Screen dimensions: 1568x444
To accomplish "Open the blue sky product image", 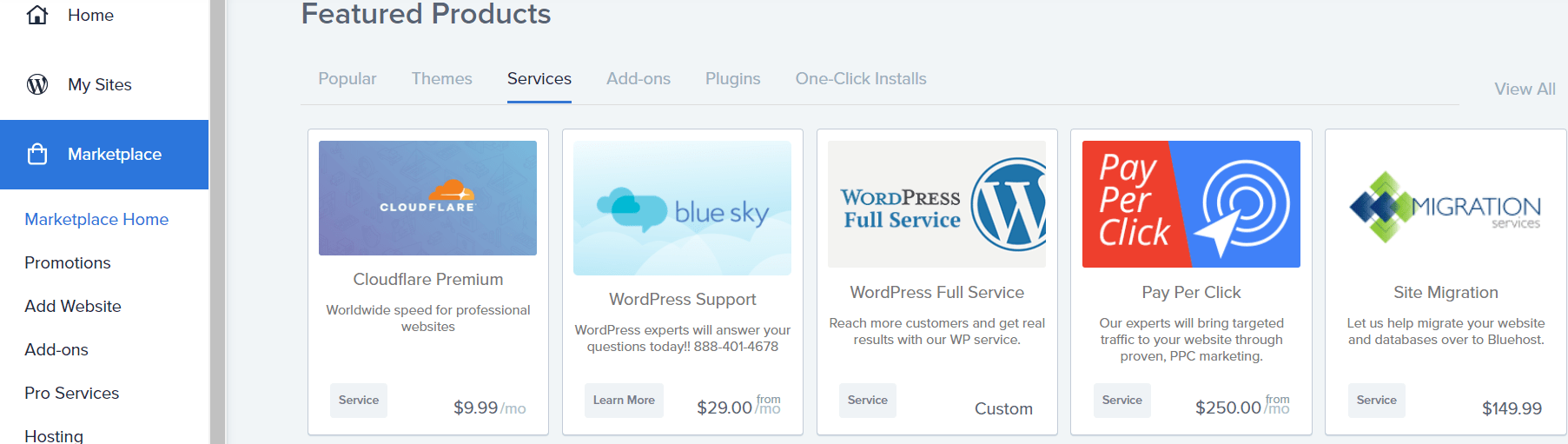I will 682,208.
